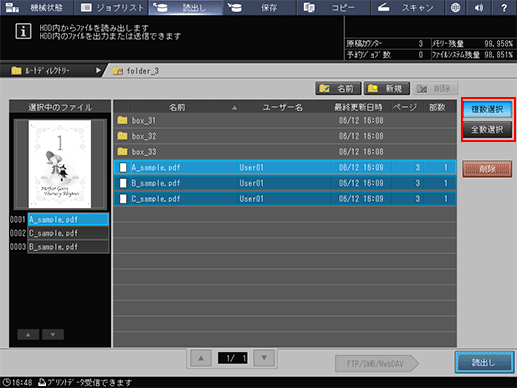Open help with the question mark icon
This screenshot has width=517, height=388.
pyautogui.click(x=504, y=7)
